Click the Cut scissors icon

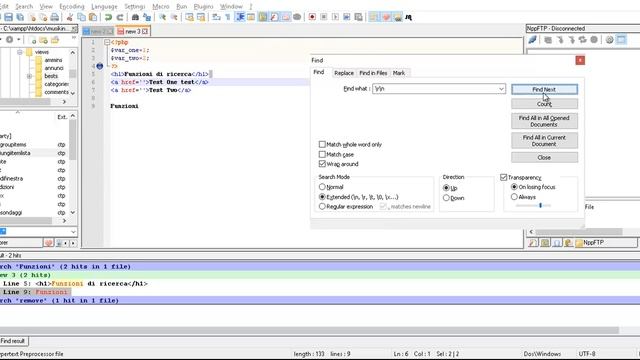[70, 17]
